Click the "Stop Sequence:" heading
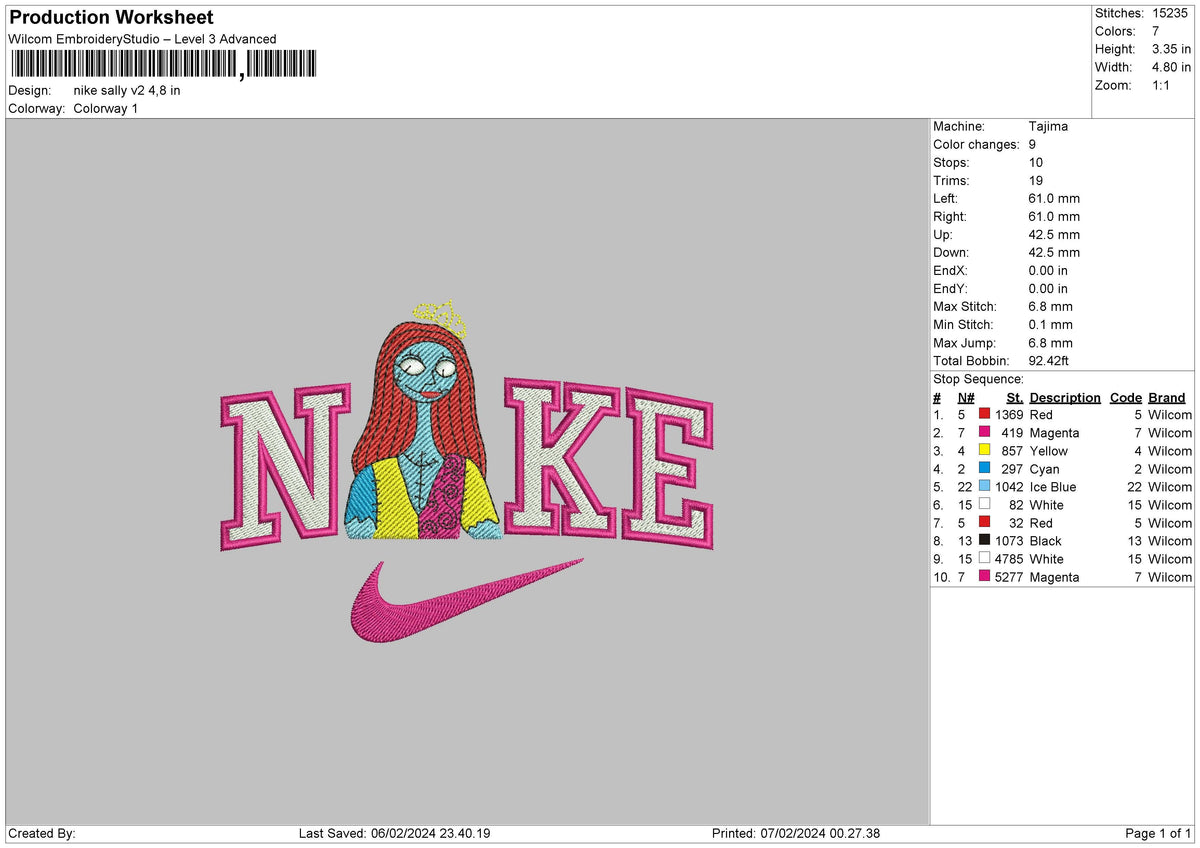This screenshot has width=1200, height=848. [978, 379]
